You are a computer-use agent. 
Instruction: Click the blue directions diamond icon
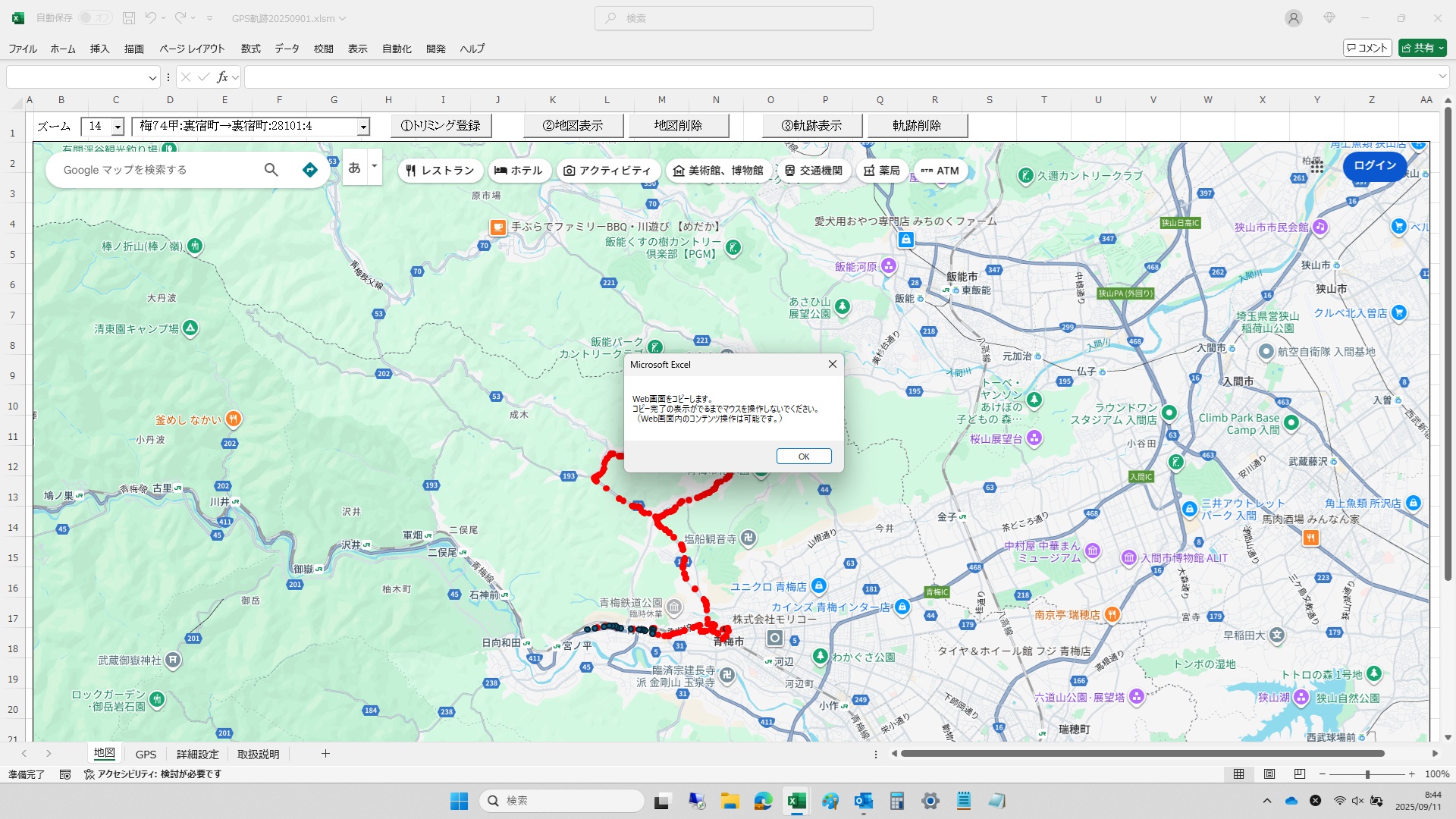pyautogui.click(x=309, y=170)
